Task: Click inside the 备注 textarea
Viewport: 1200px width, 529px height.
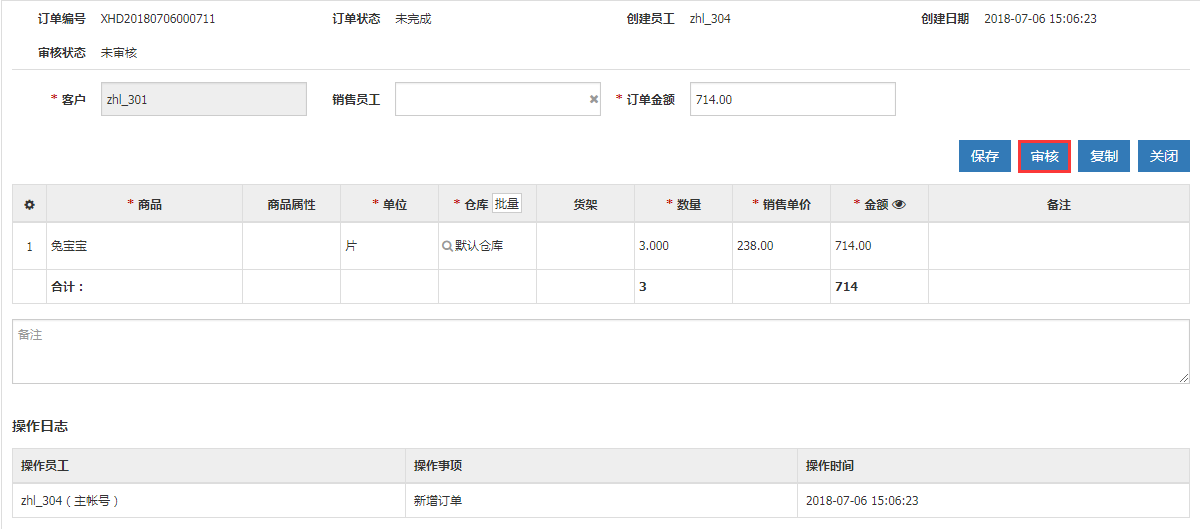Action: [600, 351]
